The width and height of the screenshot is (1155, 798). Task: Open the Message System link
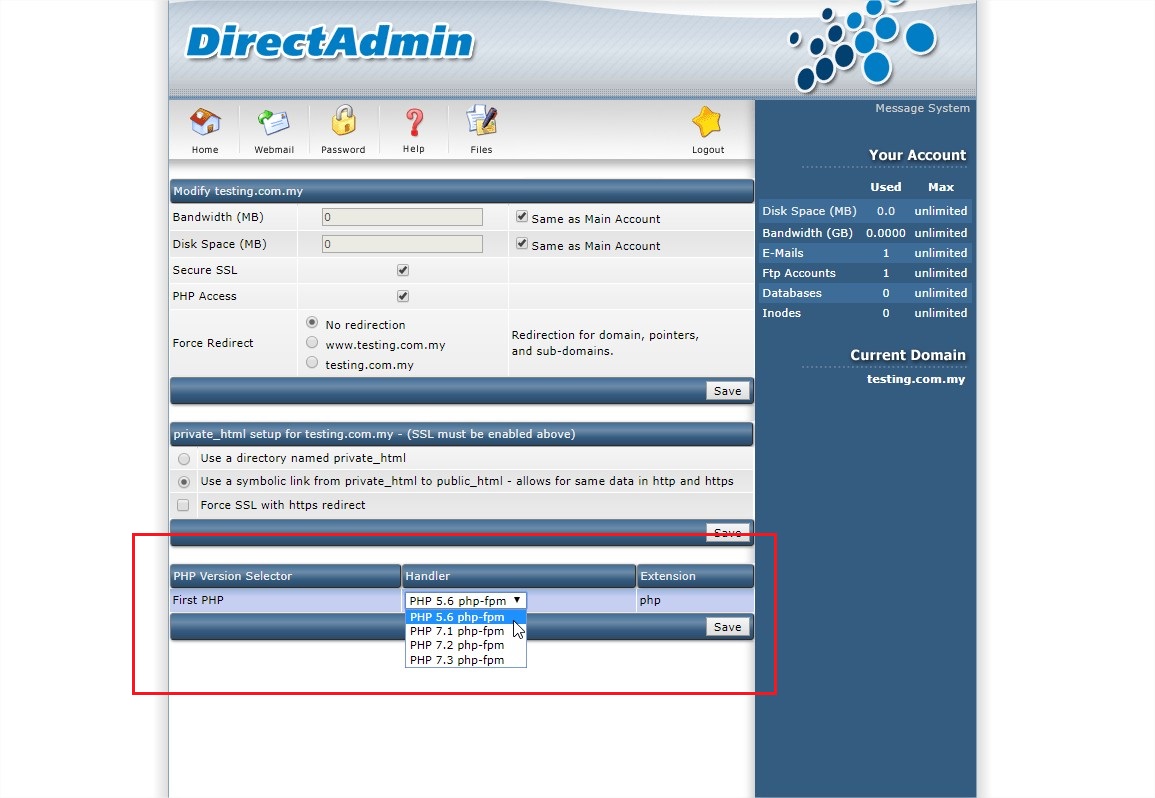tap(922, 108)
